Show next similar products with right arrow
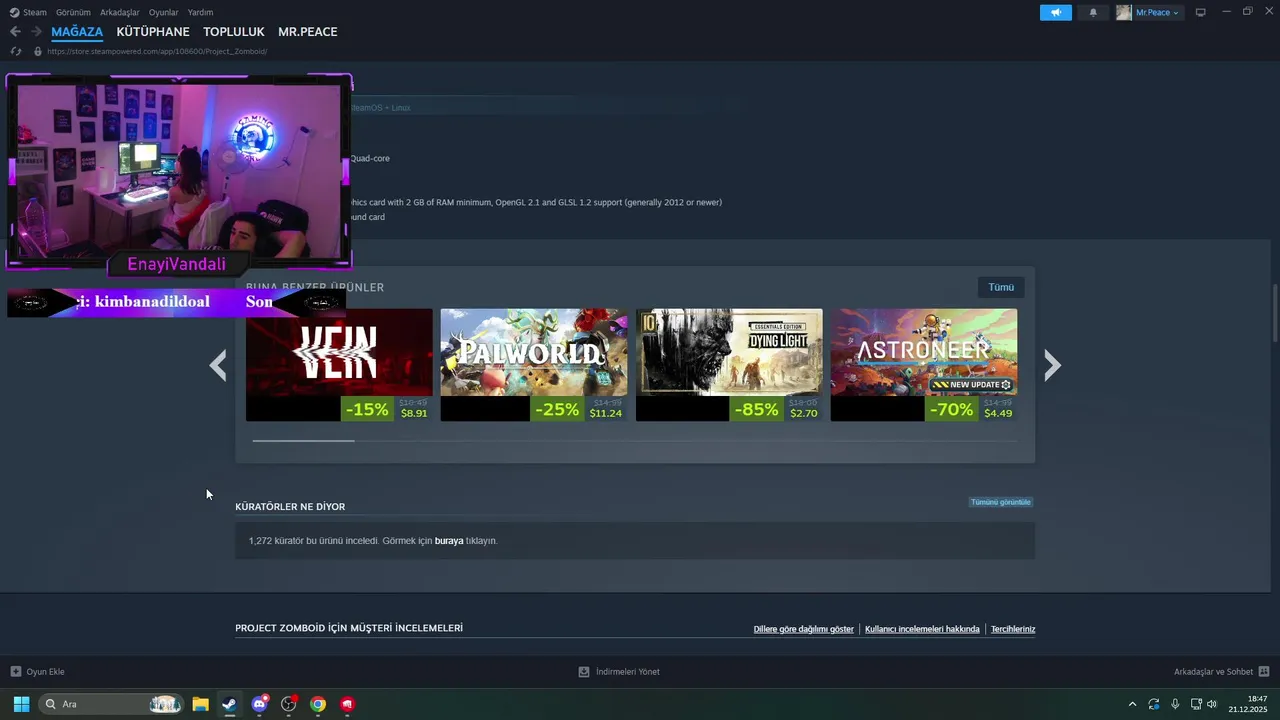Viewport: 1280px width, 720px height. (1051, 365)
